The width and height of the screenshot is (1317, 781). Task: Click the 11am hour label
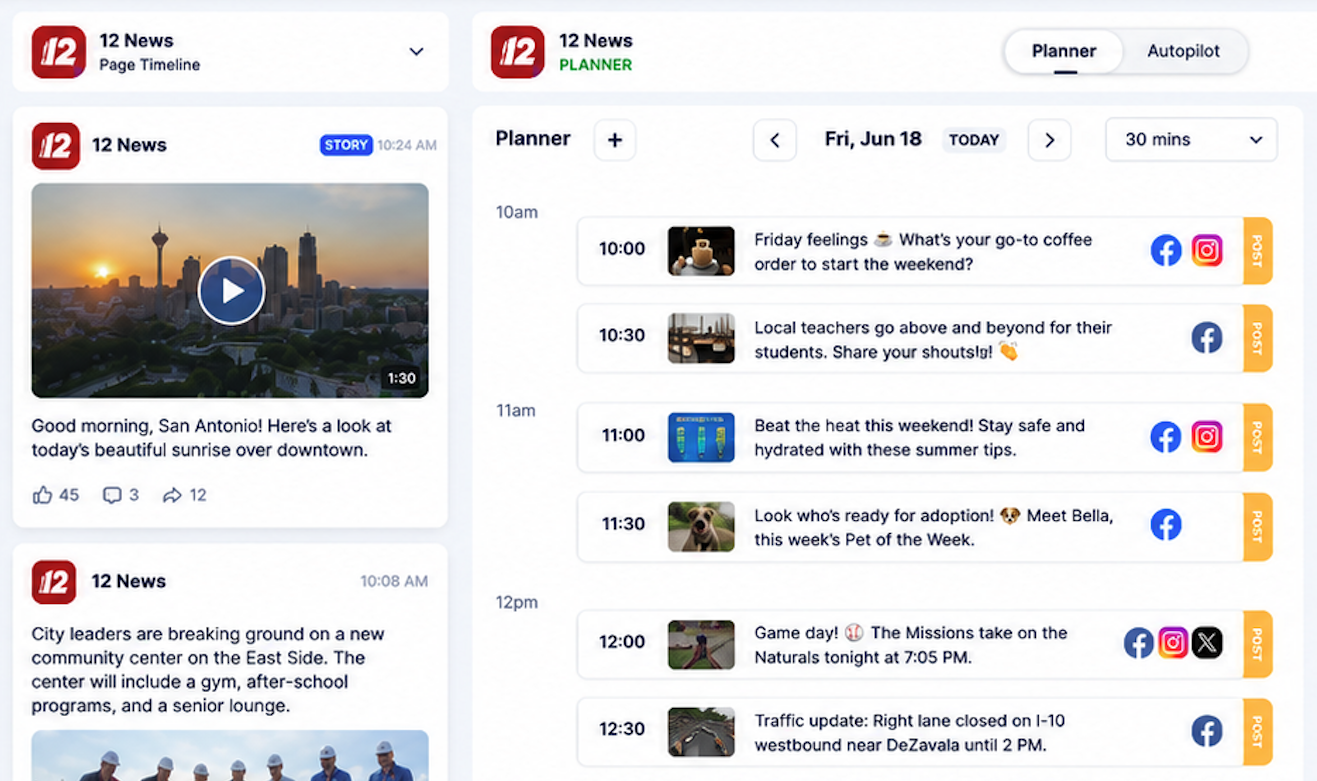(516, 411)
